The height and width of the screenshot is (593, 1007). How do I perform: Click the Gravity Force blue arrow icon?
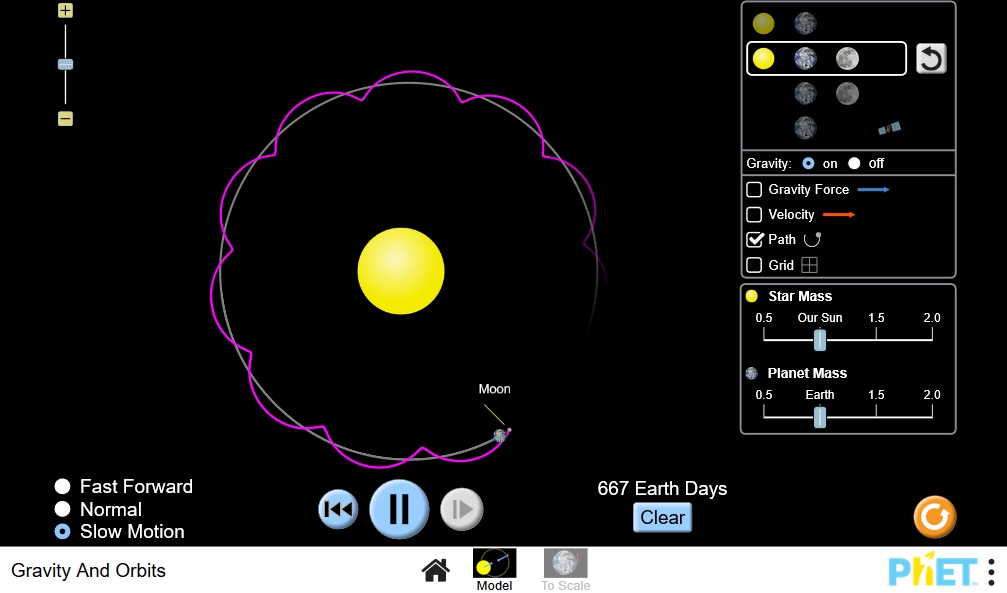point(873,190)
